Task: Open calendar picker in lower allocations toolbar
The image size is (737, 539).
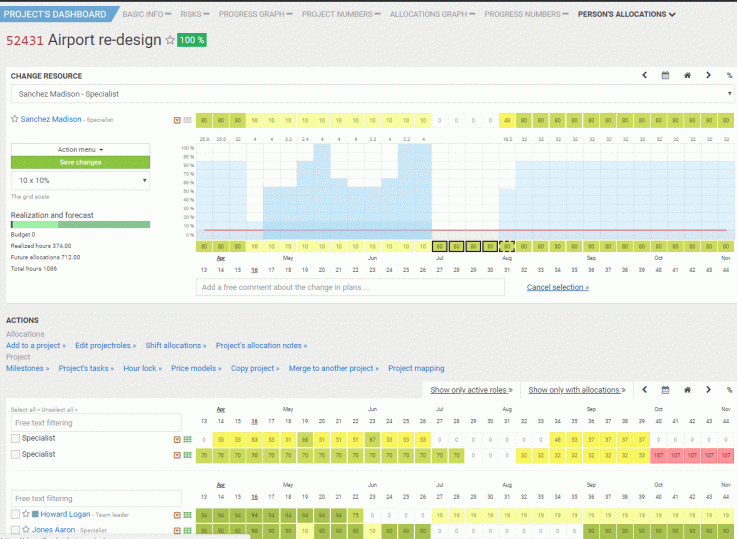Action: [x=665, y=390]
